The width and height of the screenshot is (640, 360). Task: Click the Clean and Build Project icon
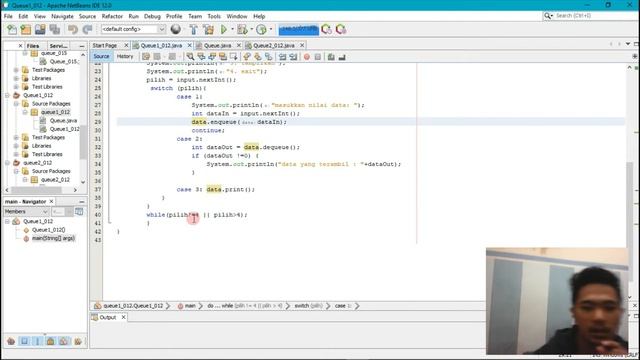(208, 29)
